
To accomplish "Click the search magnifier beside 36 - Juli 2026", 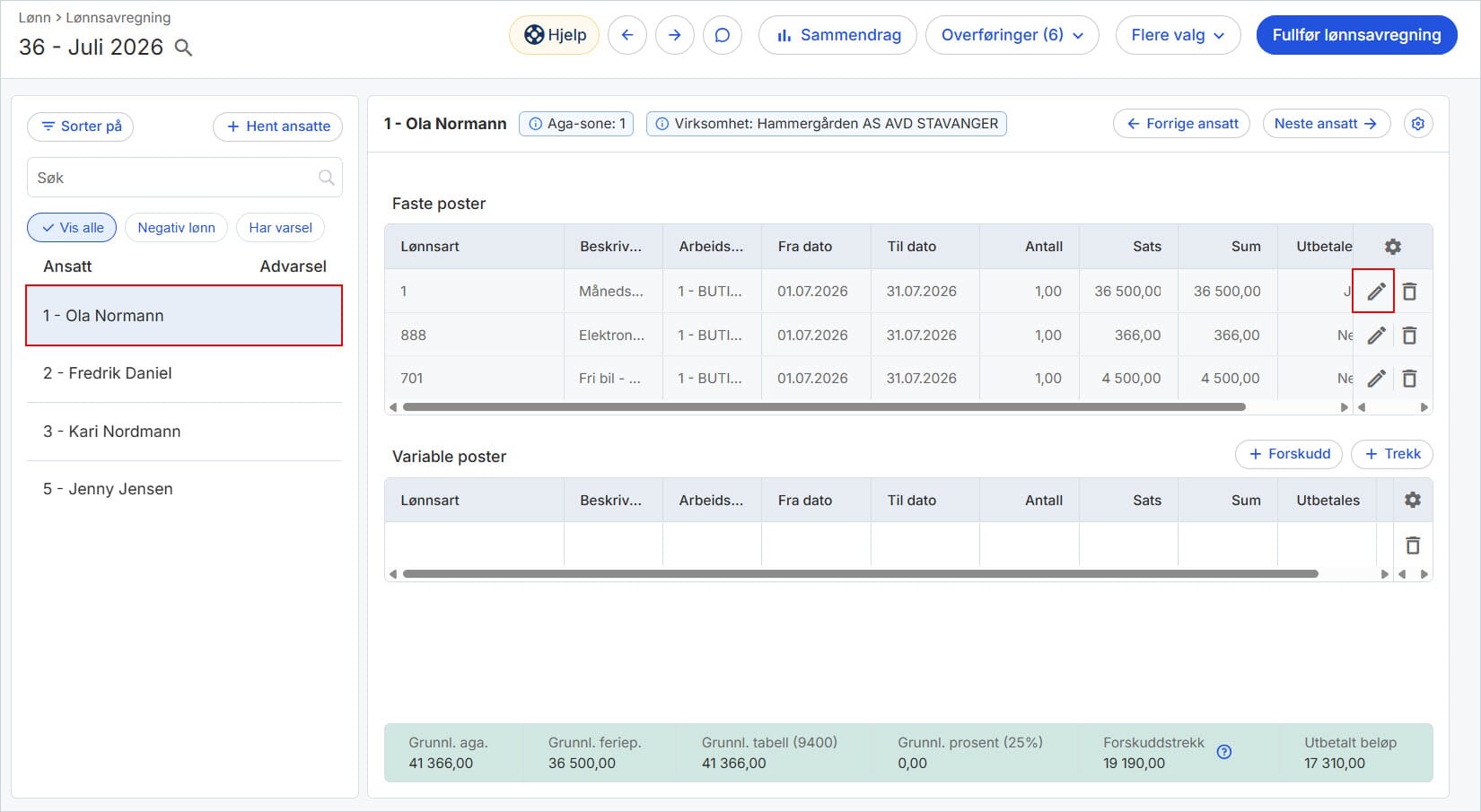I will pos(183,48).
